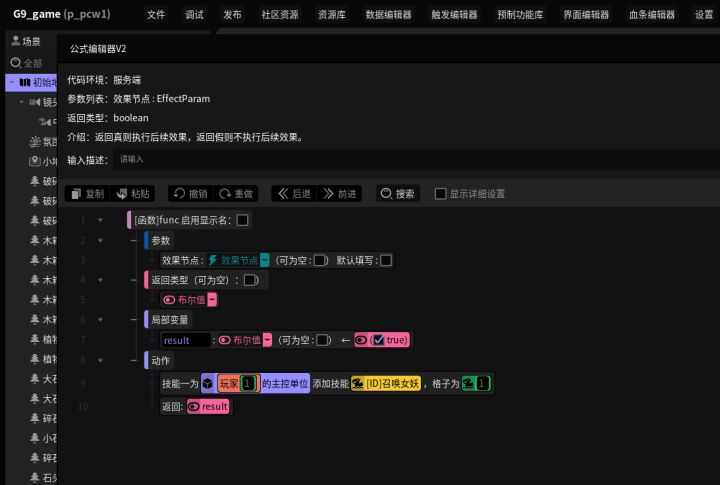
Task: Click the 撤销 undo button
Action: [191, 194]
